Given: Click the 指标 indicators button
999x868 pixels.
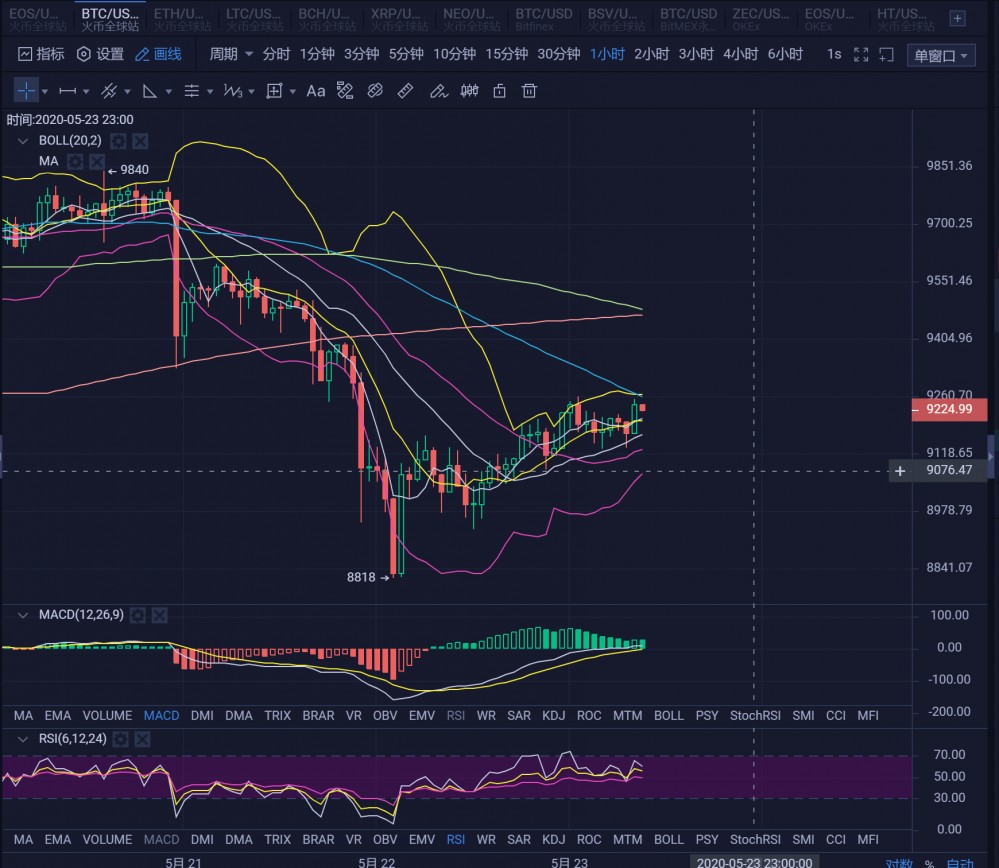Looking at the screenshot, I should [41, 54].
